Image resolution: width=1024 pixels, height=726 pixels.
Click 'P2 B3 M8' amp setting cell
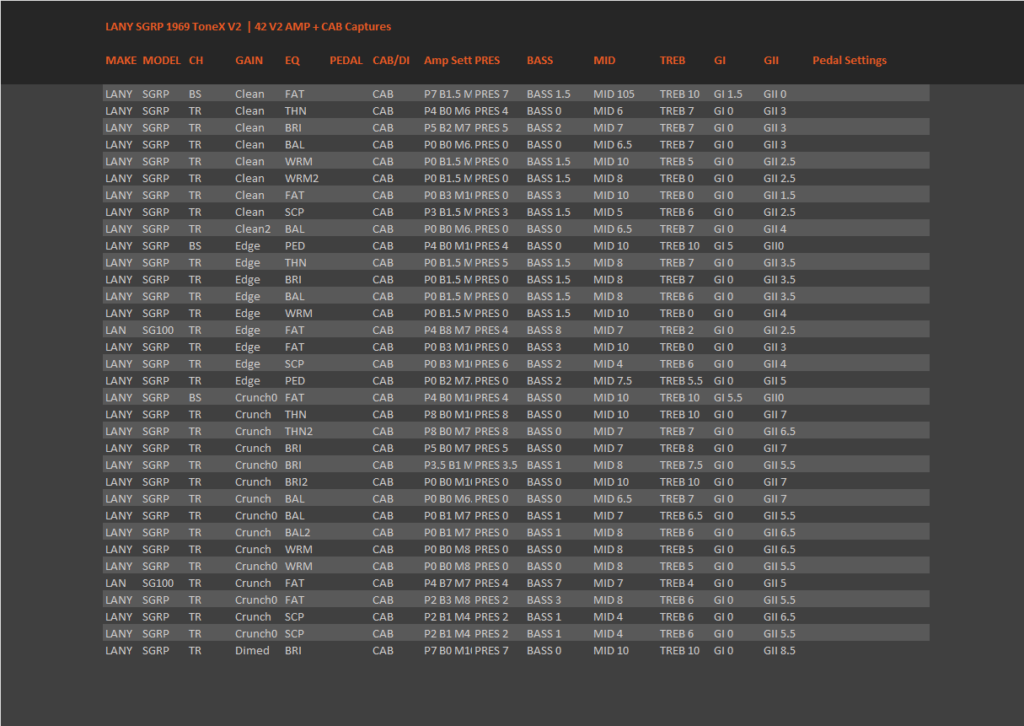click(447, 600)
